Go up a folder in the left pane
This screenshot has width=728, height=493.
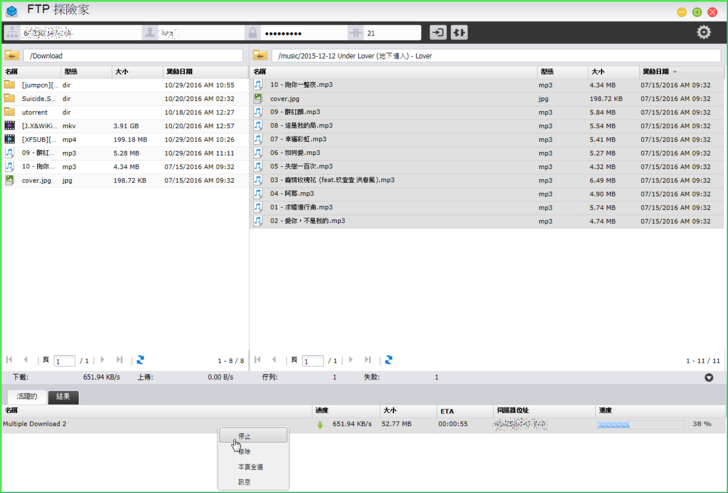click(x=12, y=56)
